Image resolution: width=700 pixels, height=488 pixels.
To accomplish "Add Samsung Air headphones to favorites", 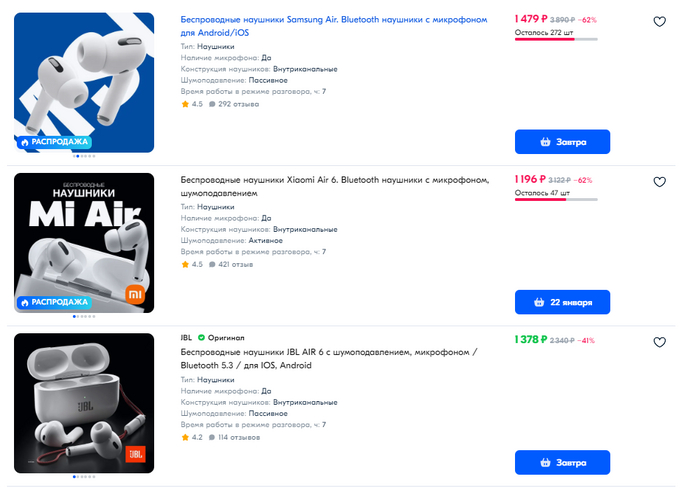I will point(659,21).
